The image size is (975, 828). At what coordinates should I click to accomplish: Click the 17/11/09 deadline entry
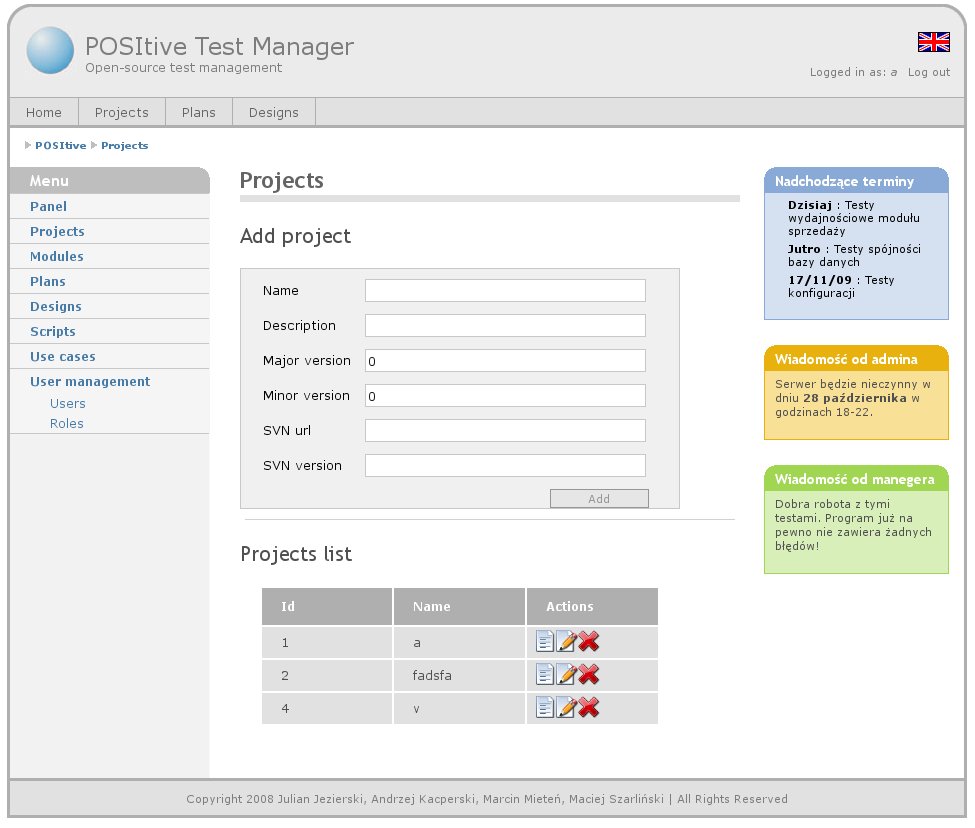pyautogui.click(x=841, y=286)
